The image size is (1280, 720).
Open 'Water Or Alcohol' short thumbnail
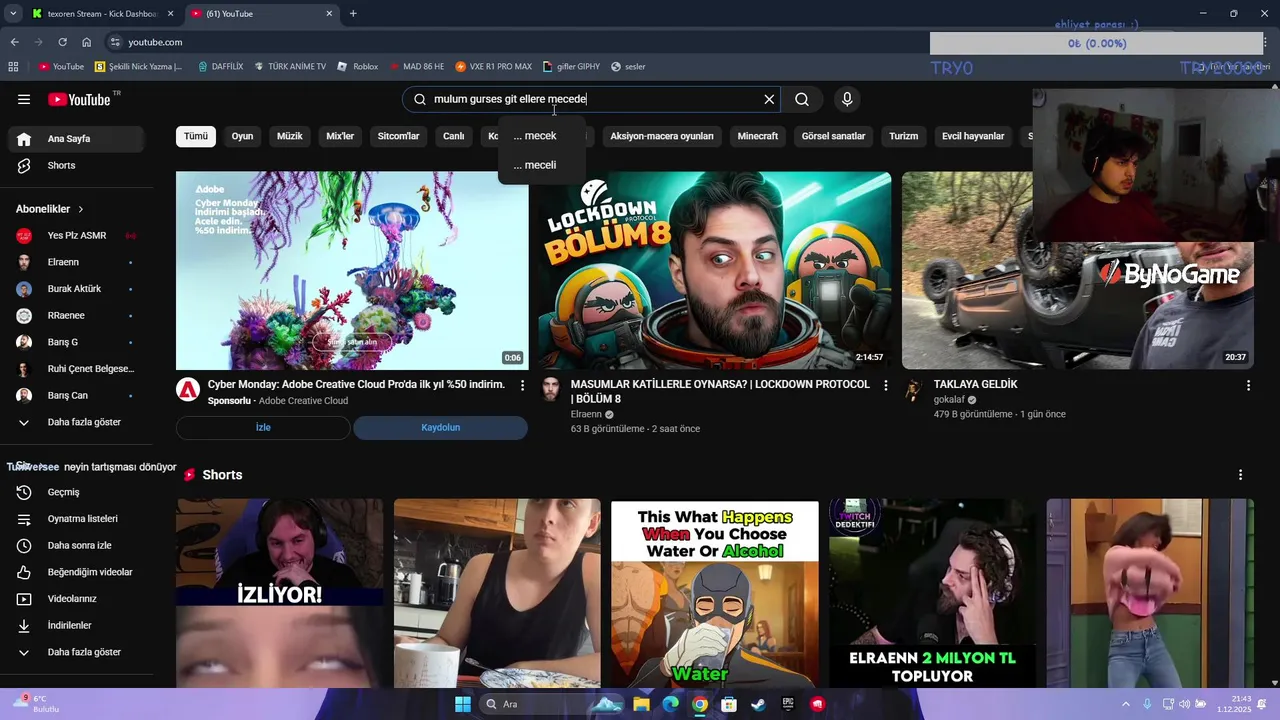point(715,593)
